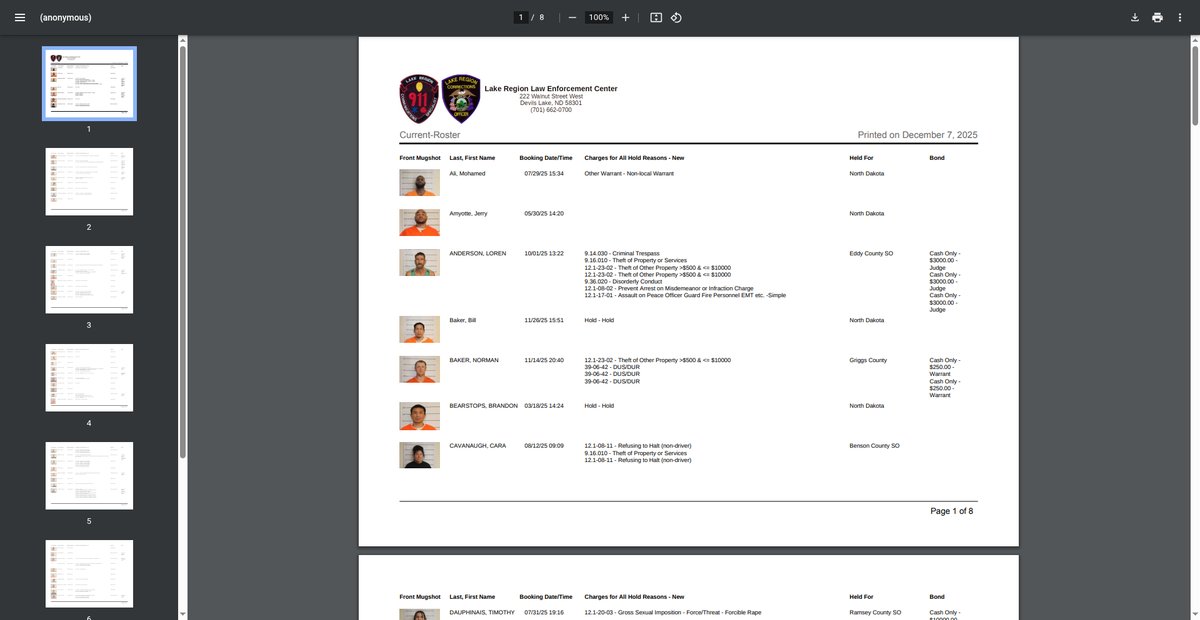Click mugshot of BAKER, NORMAN

pyautogui.click(x=420, y=369)
